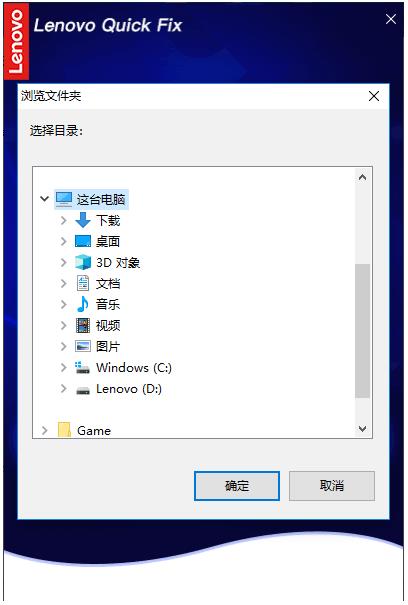Screen dimensions: 408x605
Task: Click the 这台电脑 computer icon
Action: (64, 199)
